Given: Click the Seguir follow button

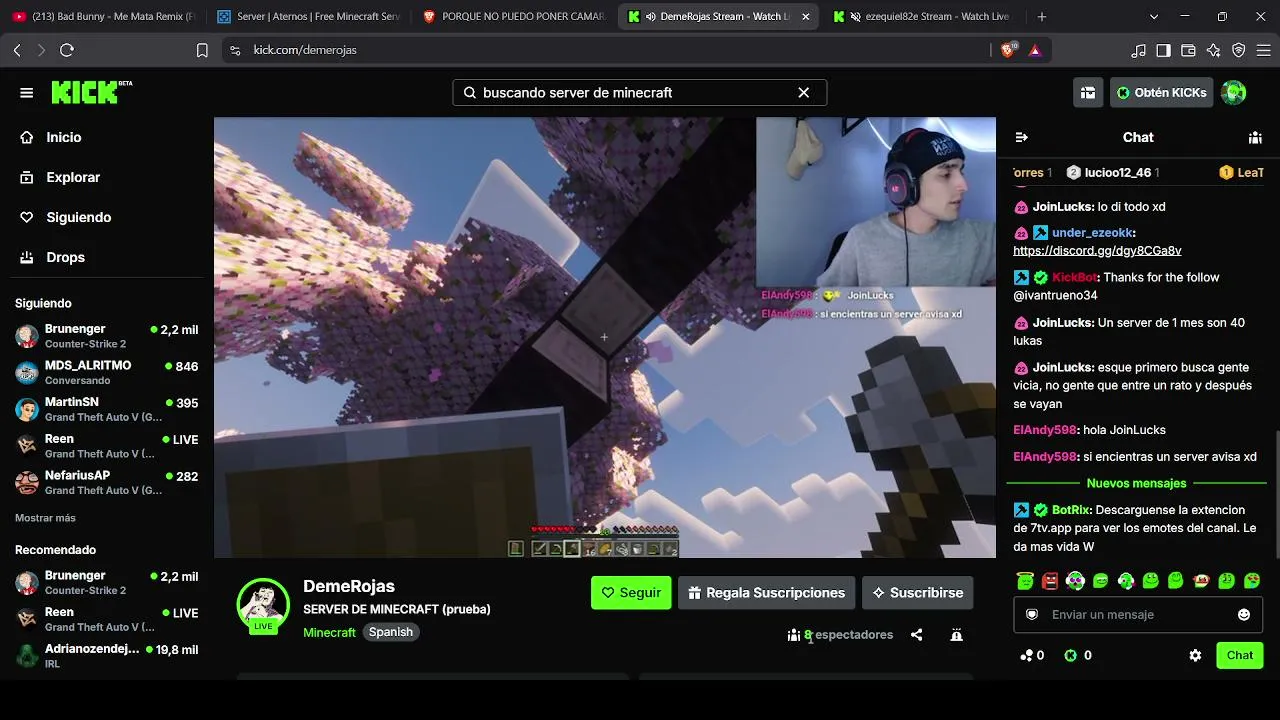Looking at the screenshot, I should [631, 592].
